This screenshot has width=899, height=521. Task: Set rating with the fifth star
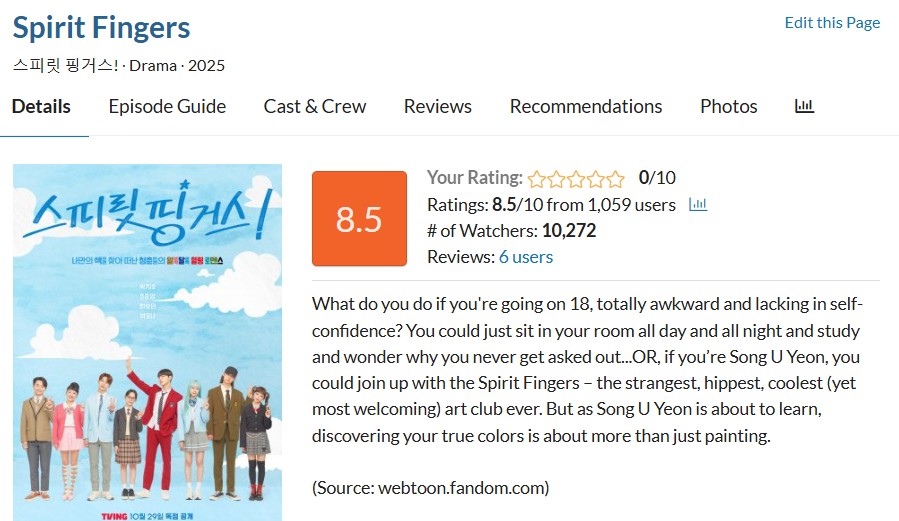tap(615, 179)
